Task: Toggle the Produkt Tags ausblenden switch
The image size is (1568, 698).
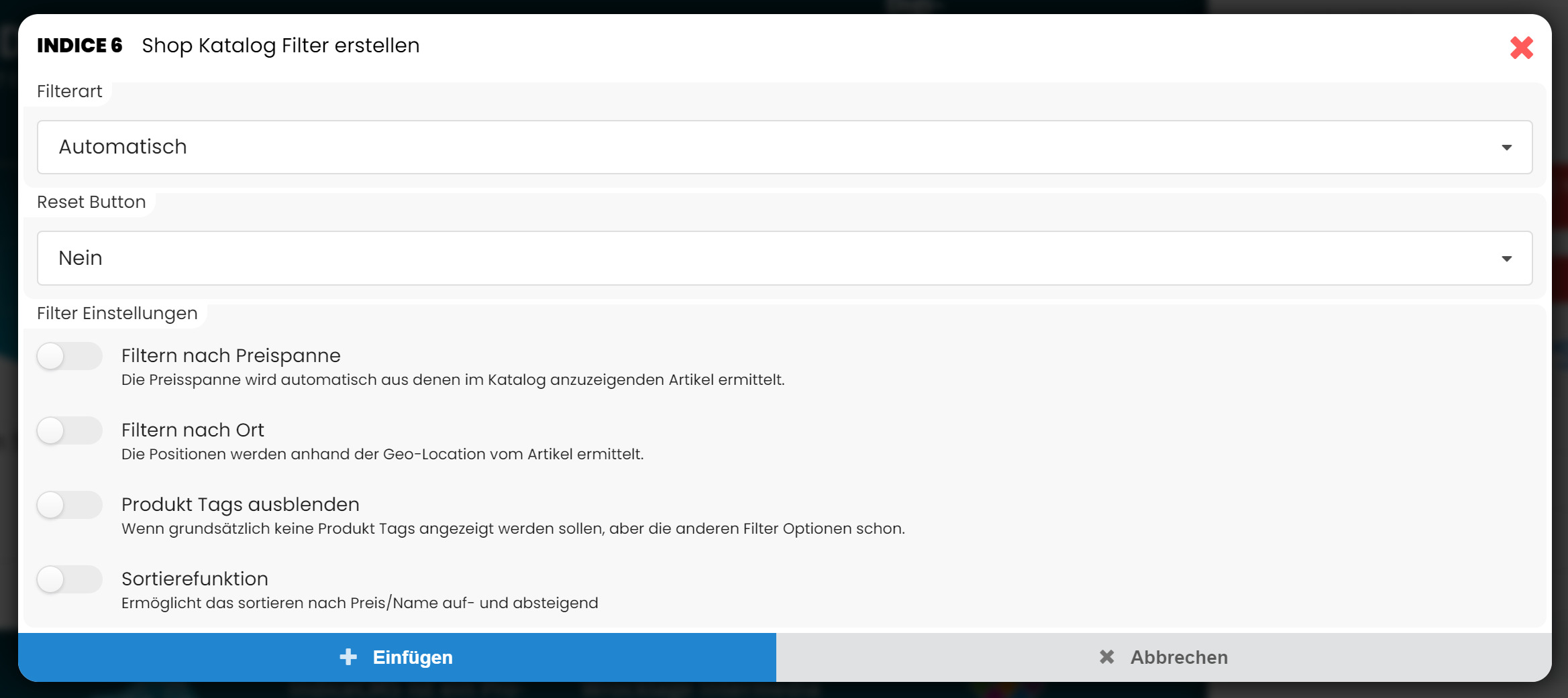Action: pyautogui.click(x=70, y=505)
